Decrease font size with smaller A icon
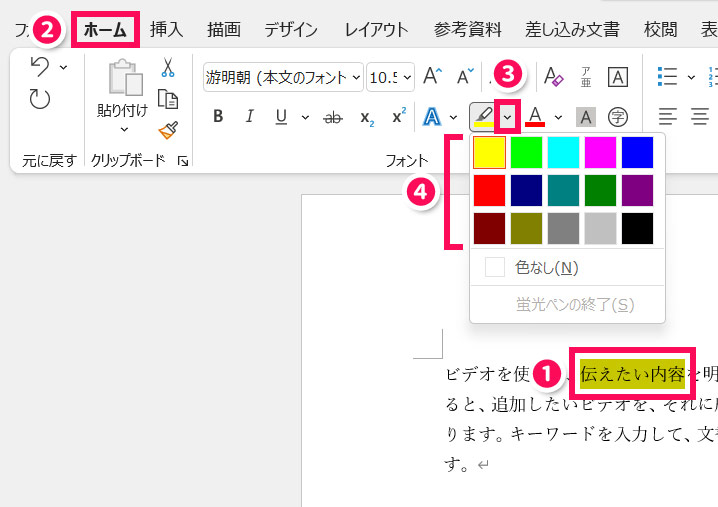The width and height of the screenshot is (718, 507). (x=465, y=76)
